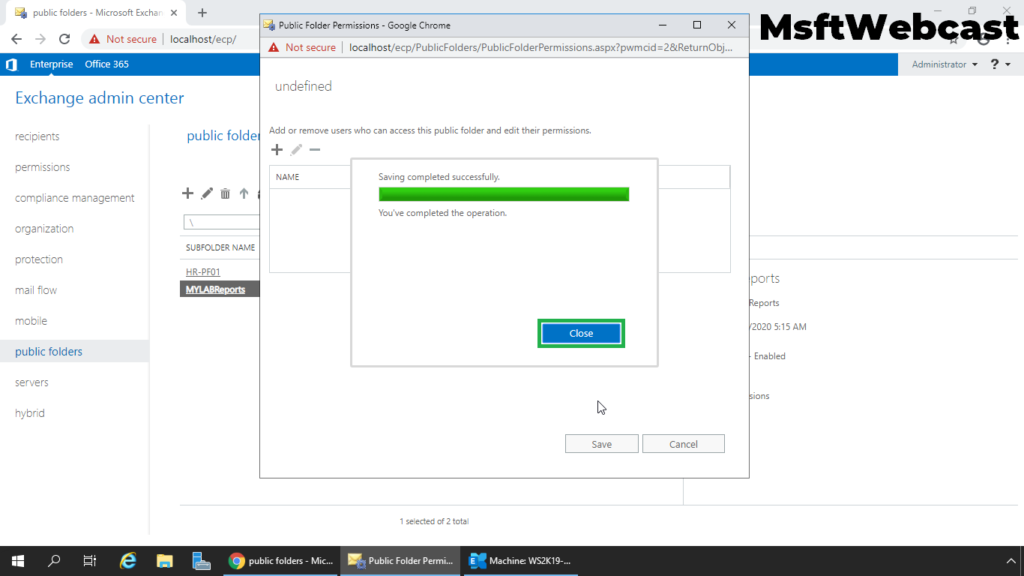Viewport: 1024px width, 576px height.
Task: Close the public folders browser tab
Action: coord(174,12)
